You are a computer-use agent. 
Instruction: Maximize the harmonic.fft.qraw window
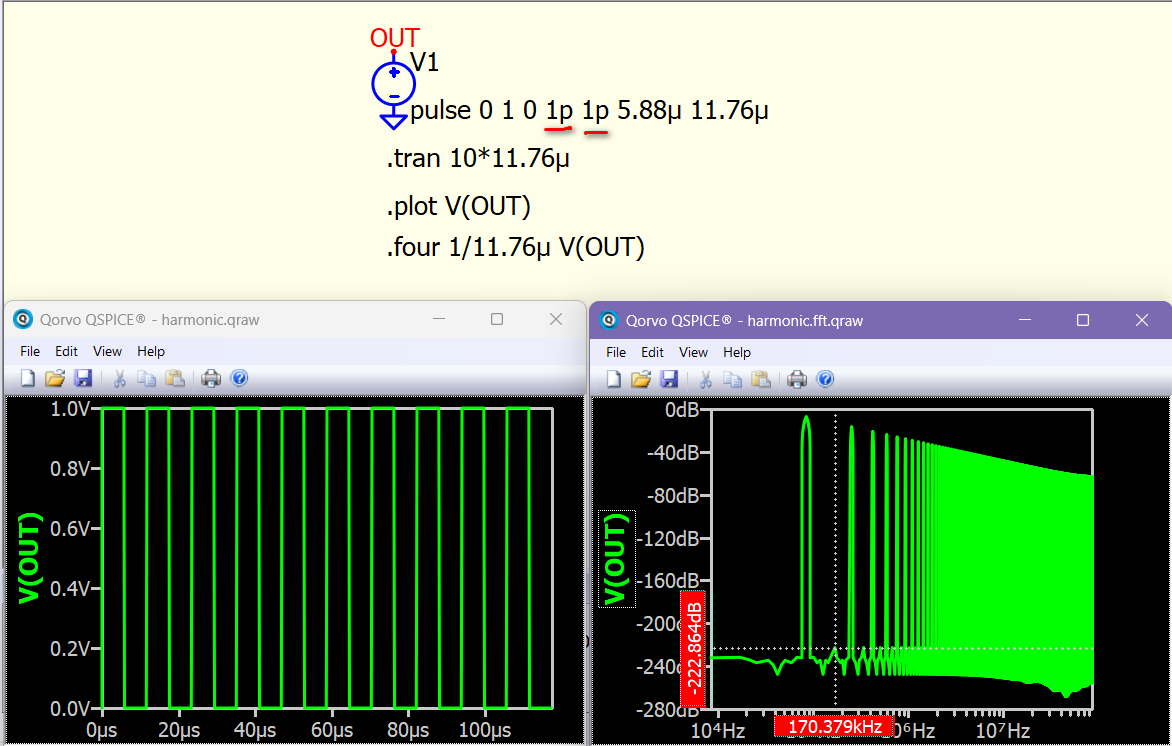pyautogui.click(x=1082, y=321)
